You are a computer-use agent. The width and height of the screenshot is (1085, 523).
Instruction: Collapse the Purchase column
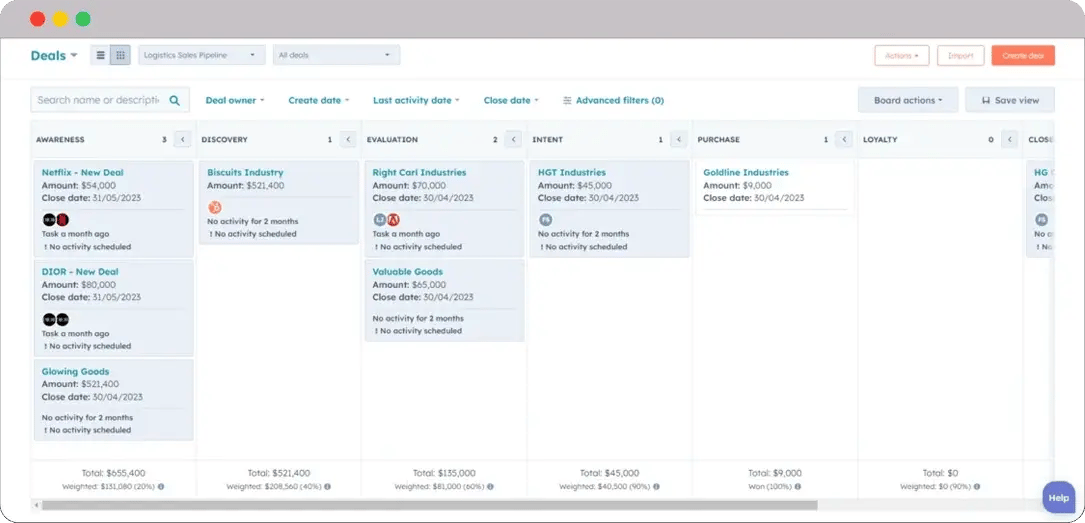(x=844, y=139)
